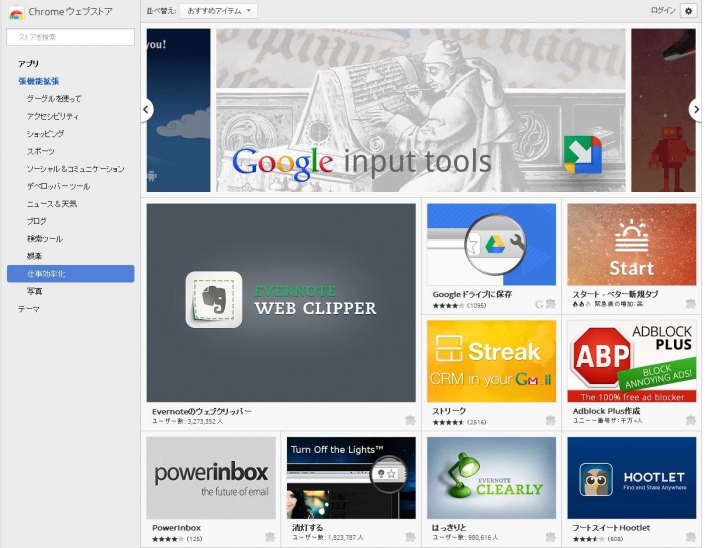
Task: Click puzzle icon on はっきりと card
Action: point(550,537)
